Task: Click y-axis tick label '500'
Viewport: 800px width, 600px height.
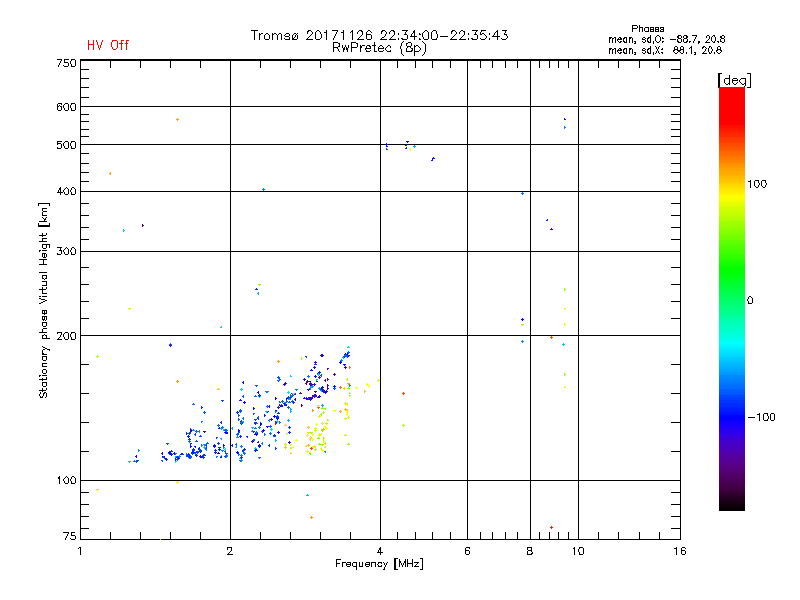Action: [x=67, y=145]
